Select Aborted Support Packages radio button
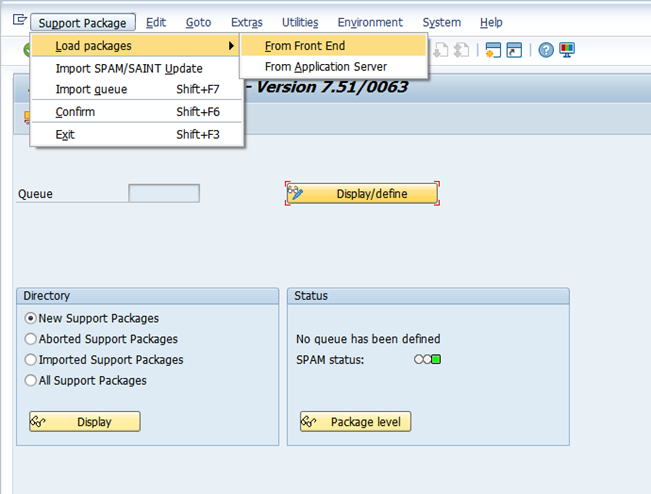The width and height of the screenshot is (651, 494). click(x=30, y=339)
